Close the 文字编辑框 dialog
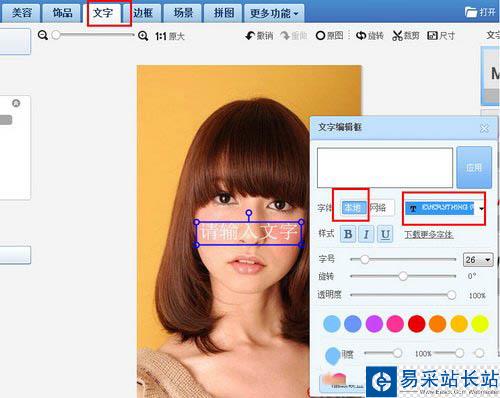 [484, 128]
